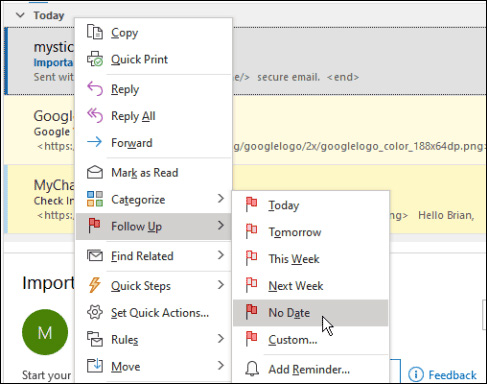Click the green M sender avatar
The height and width of the screenshot is (384, 487).
click(45, 332)
